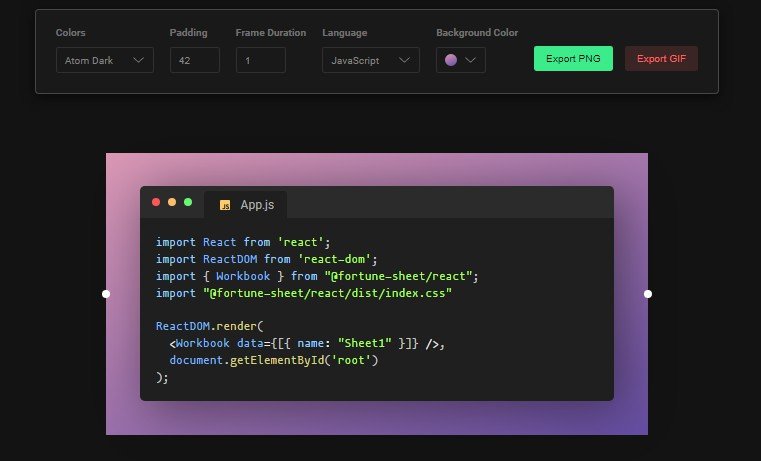Click the line importing "@fortune-sheet/react/dist/index.css"
This screenshot has height=461, width=761.
(x=304, y=293)
